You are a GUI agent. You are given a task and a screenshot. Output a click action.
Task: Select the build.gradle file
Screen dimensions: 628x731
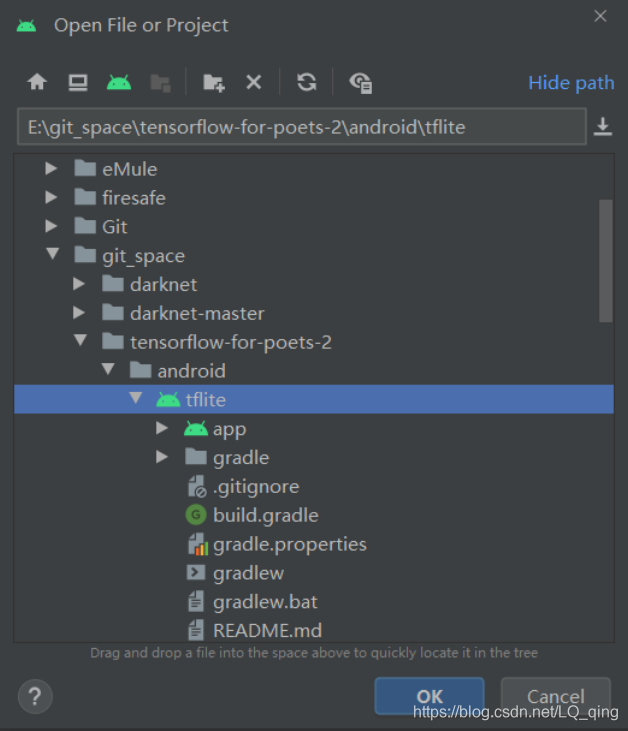(x=314, y=515)
